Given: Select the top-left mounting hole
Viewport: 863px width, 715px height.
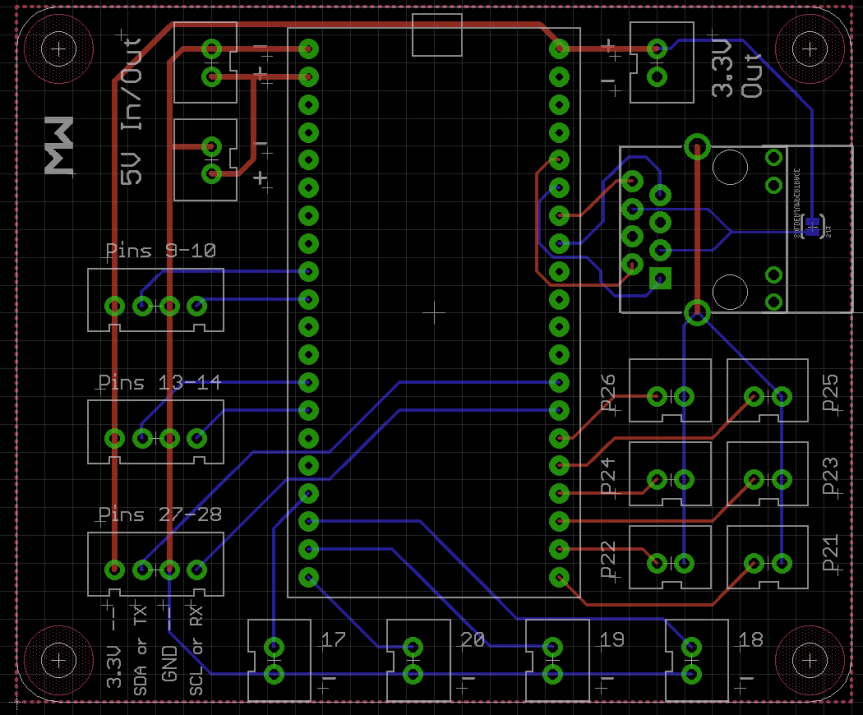Looking at the screenshot, I should tap(59, 48).
